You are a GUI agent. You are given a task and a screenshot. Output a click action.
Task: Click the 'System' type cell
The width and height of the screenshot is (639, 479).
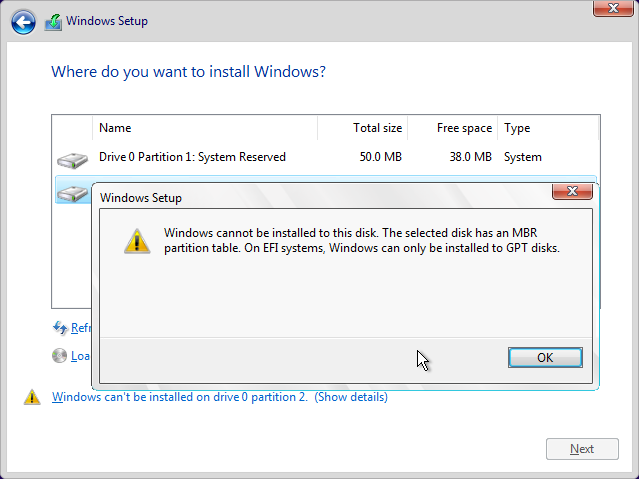pos(523,157)
